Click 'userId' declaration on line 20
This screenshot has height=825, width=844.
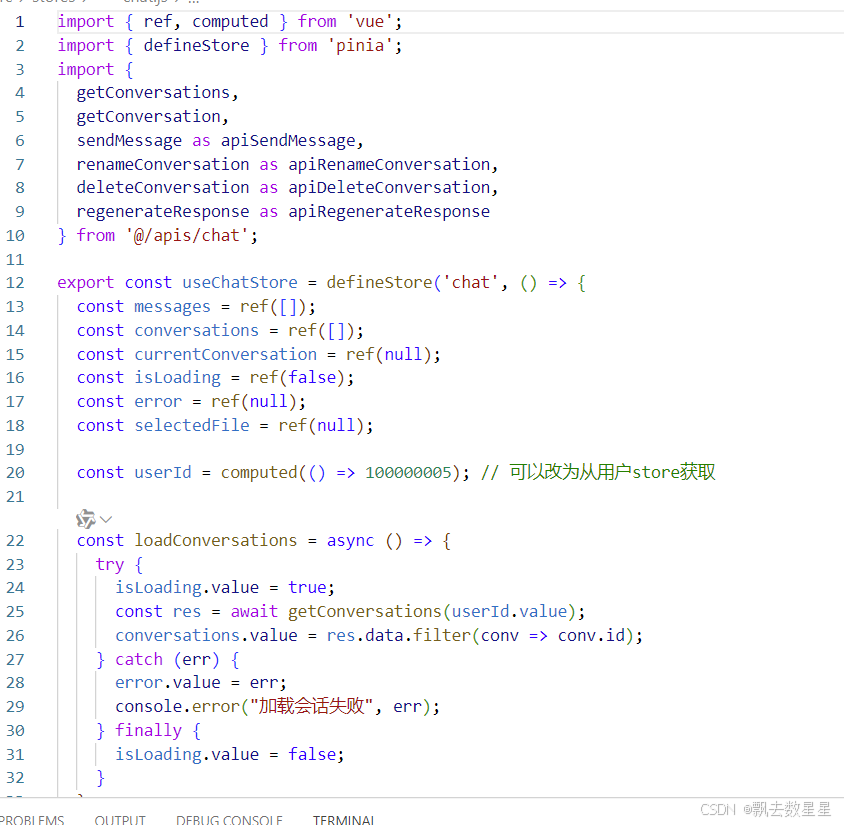pyautogui.click(x=163, y=473)
